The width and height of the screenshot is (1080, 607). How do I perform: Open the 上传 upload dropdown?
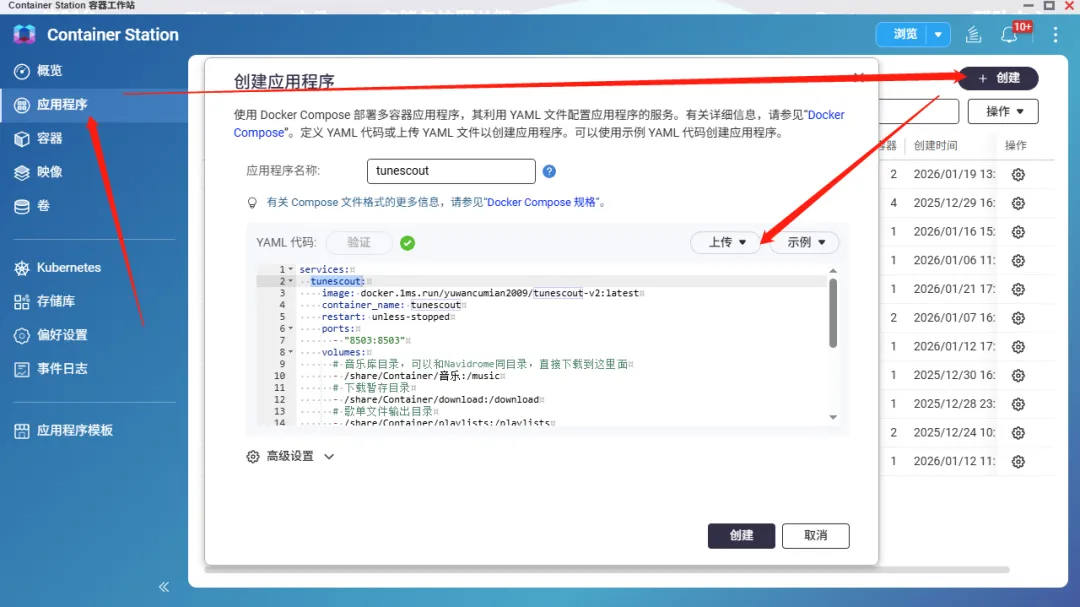pyautogui.click(x=727, y=243)
